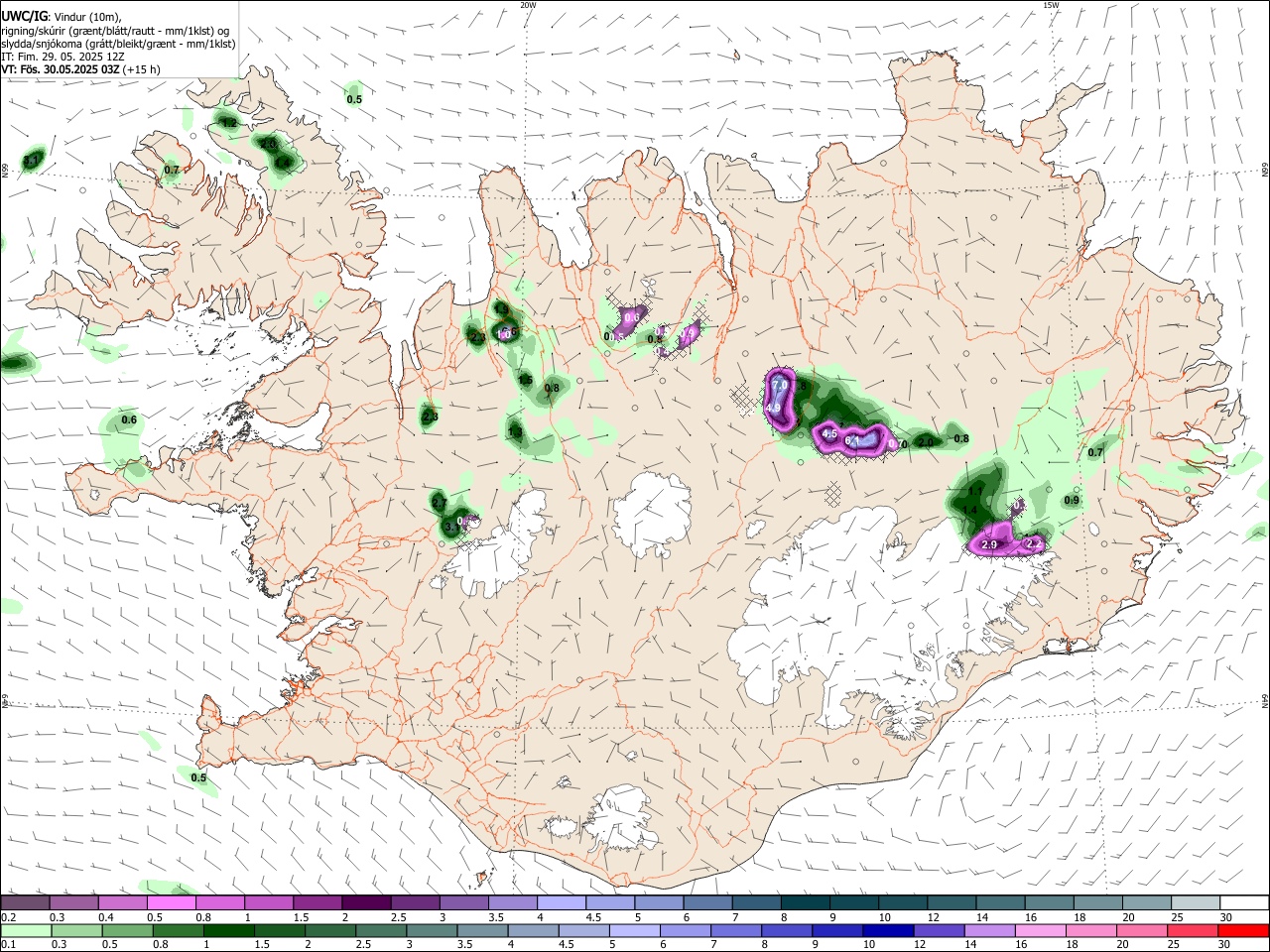This screenshot has width=1270, height=952.
Task: Pick the darkest purple swatch in the top legend row
Action: tap(366, 902)
